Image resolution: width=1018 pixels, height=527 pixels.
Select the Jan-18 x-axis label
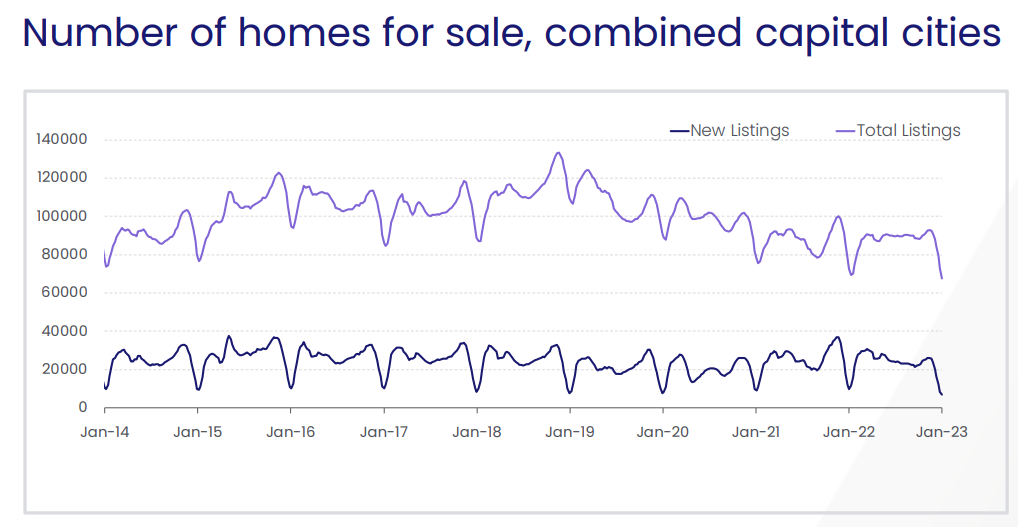pyautogui.click(x=477, y=432)
